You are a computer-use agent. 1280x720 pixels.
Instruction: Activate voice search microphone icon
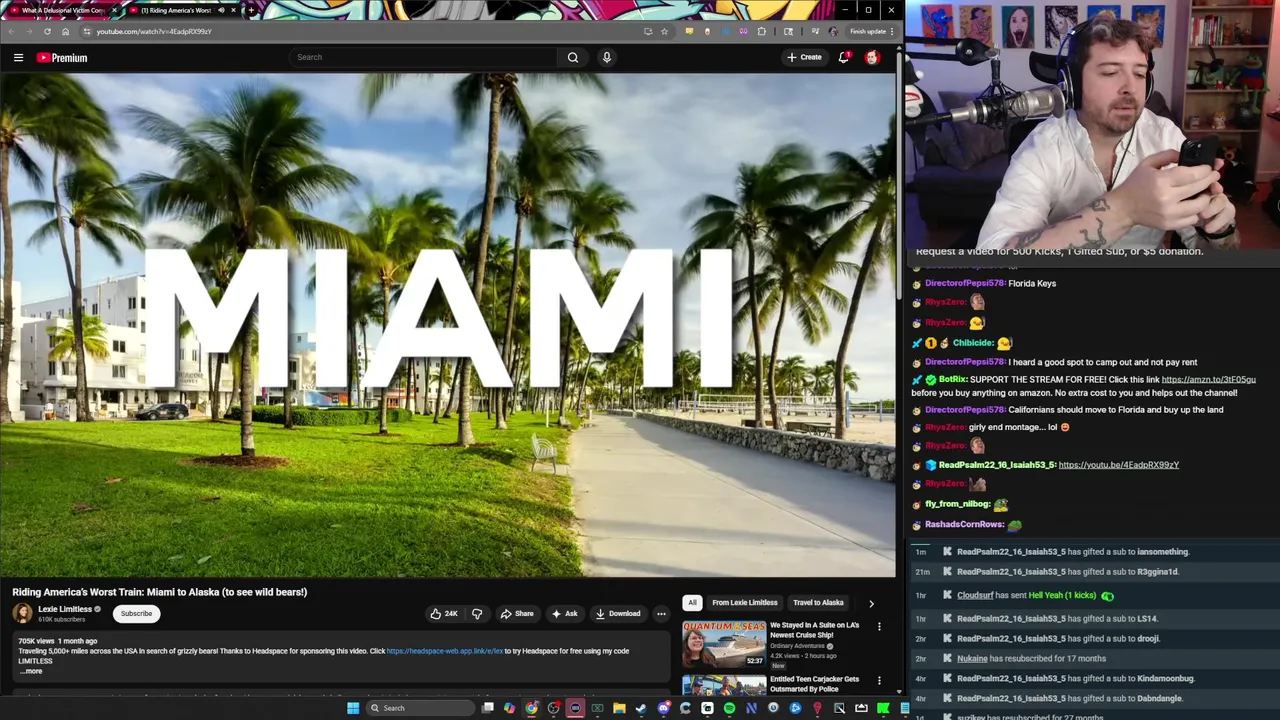(x=606, y=57)
